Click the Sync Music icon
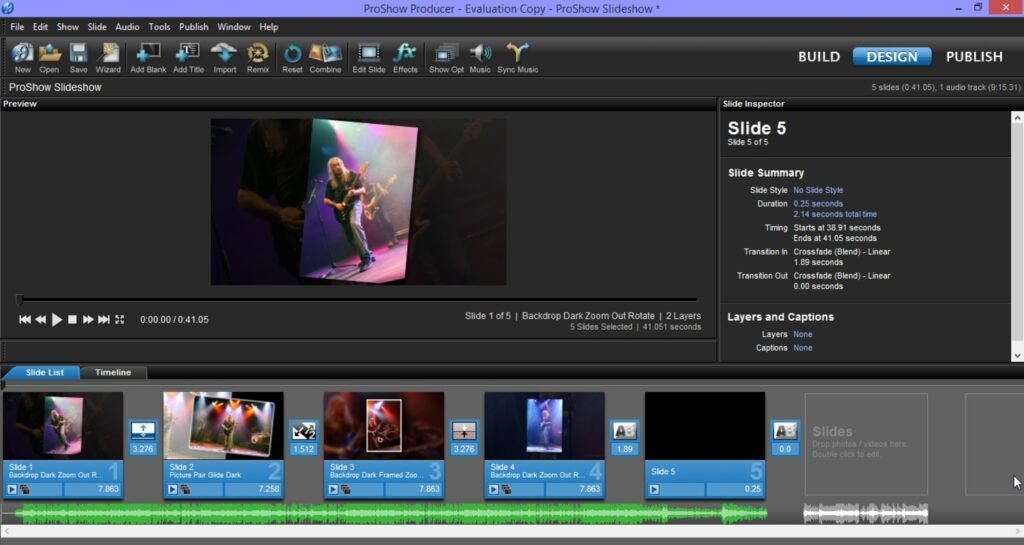This screenshot has width=1024, height=545. [x=518, y=57]
